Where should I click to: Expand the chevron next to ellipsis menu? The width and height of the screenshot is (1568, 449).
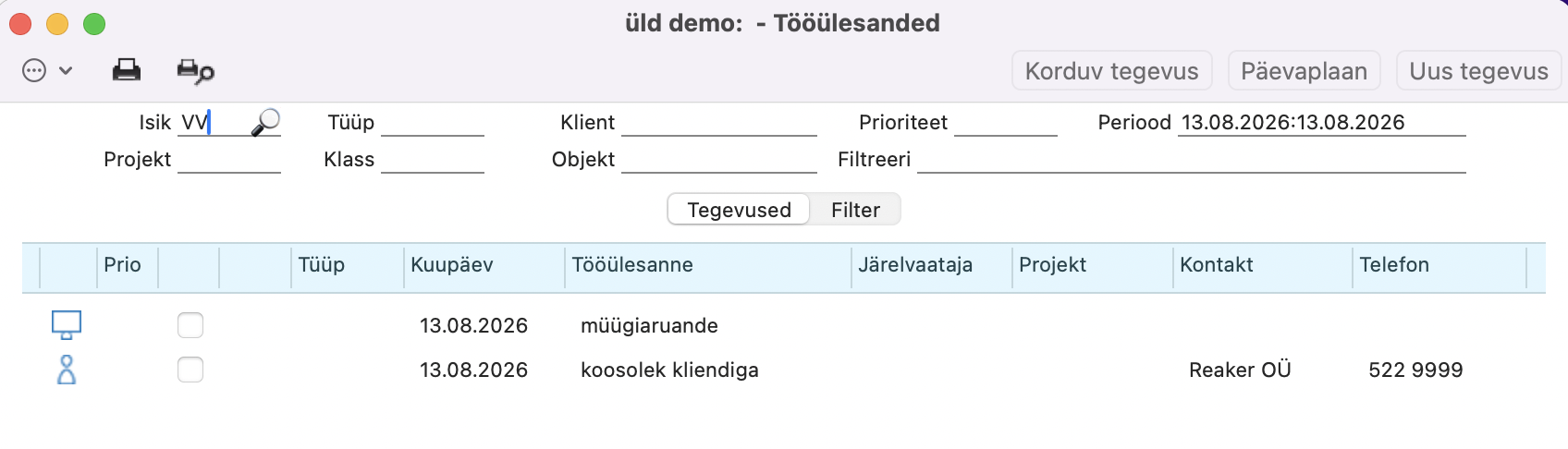pyautogui.click(x=66, y=71)
